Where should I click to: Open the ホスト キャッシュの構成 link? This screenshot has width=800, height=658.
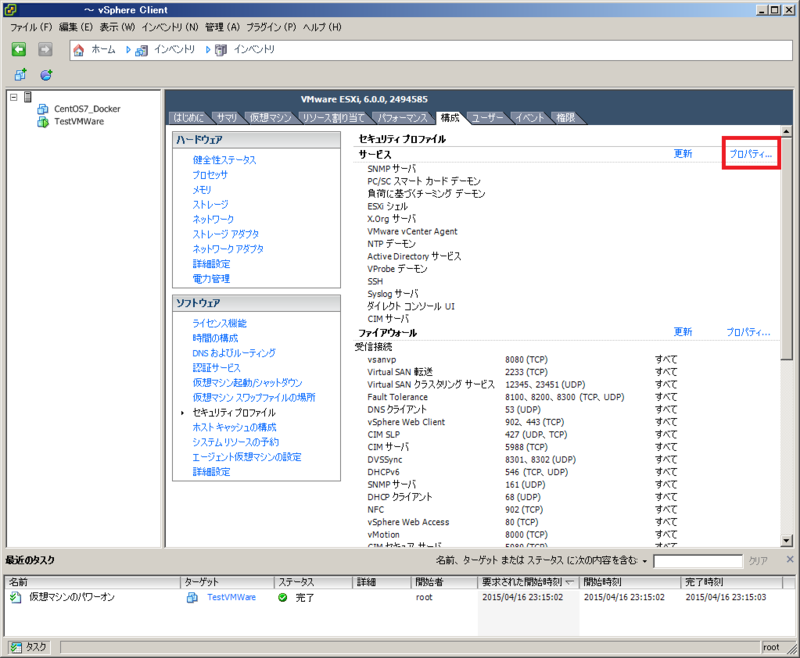234,427
